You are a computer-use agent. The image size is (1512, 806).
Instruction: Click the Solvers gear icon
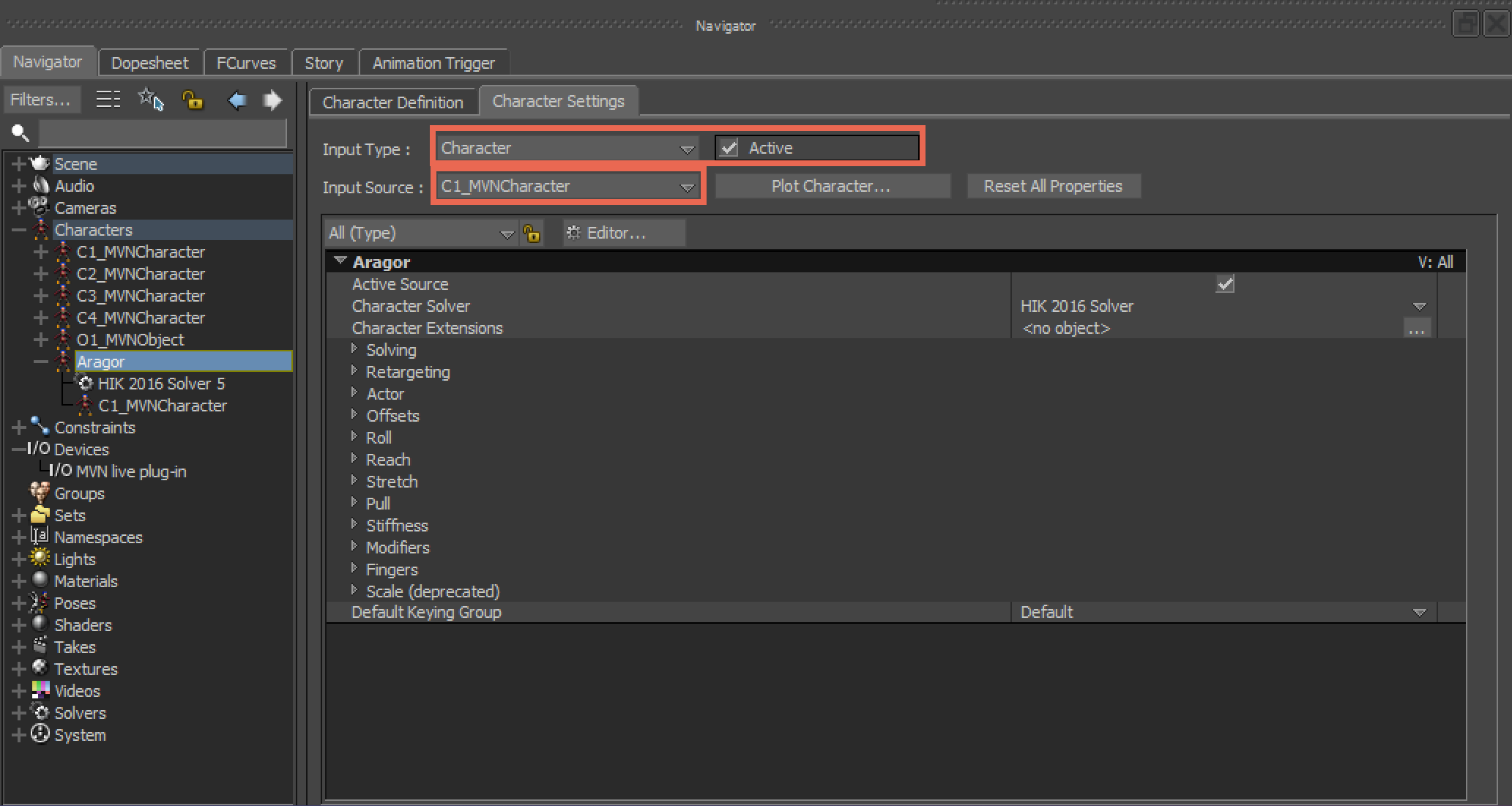[x=41, y=712]
